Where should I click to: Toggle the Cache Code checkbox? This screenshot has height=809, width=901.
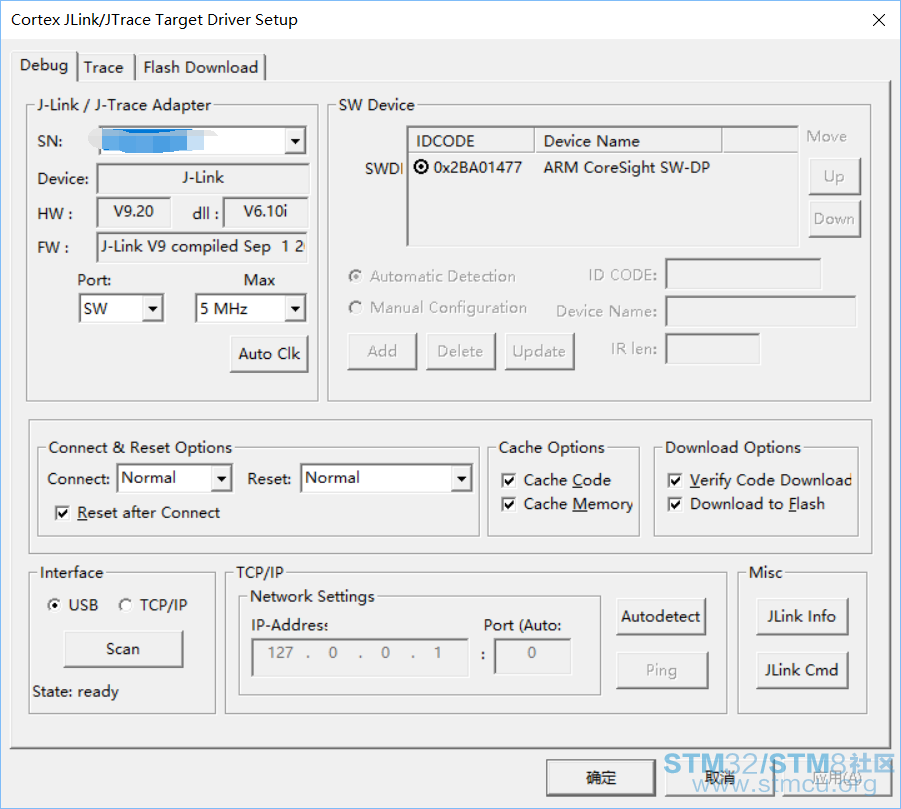(x=509, y=480)
